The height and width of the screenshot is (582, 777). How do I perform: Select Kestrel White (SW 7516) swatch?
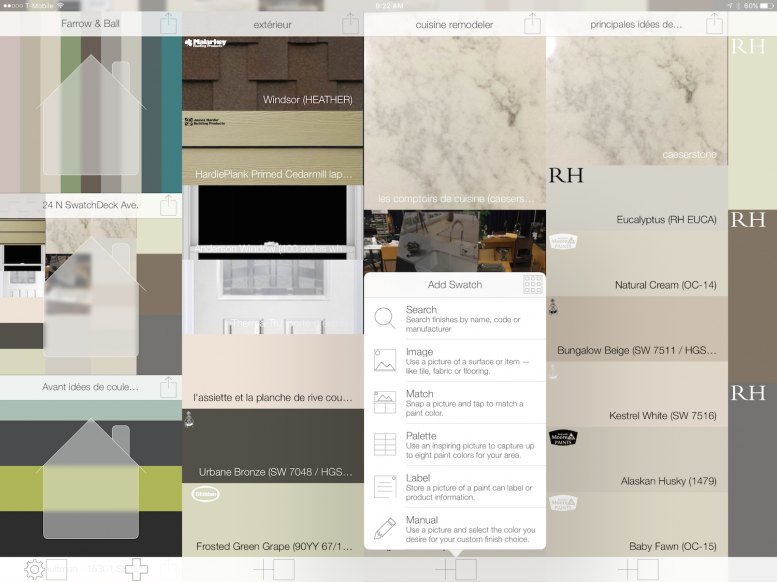pos(637,394)
